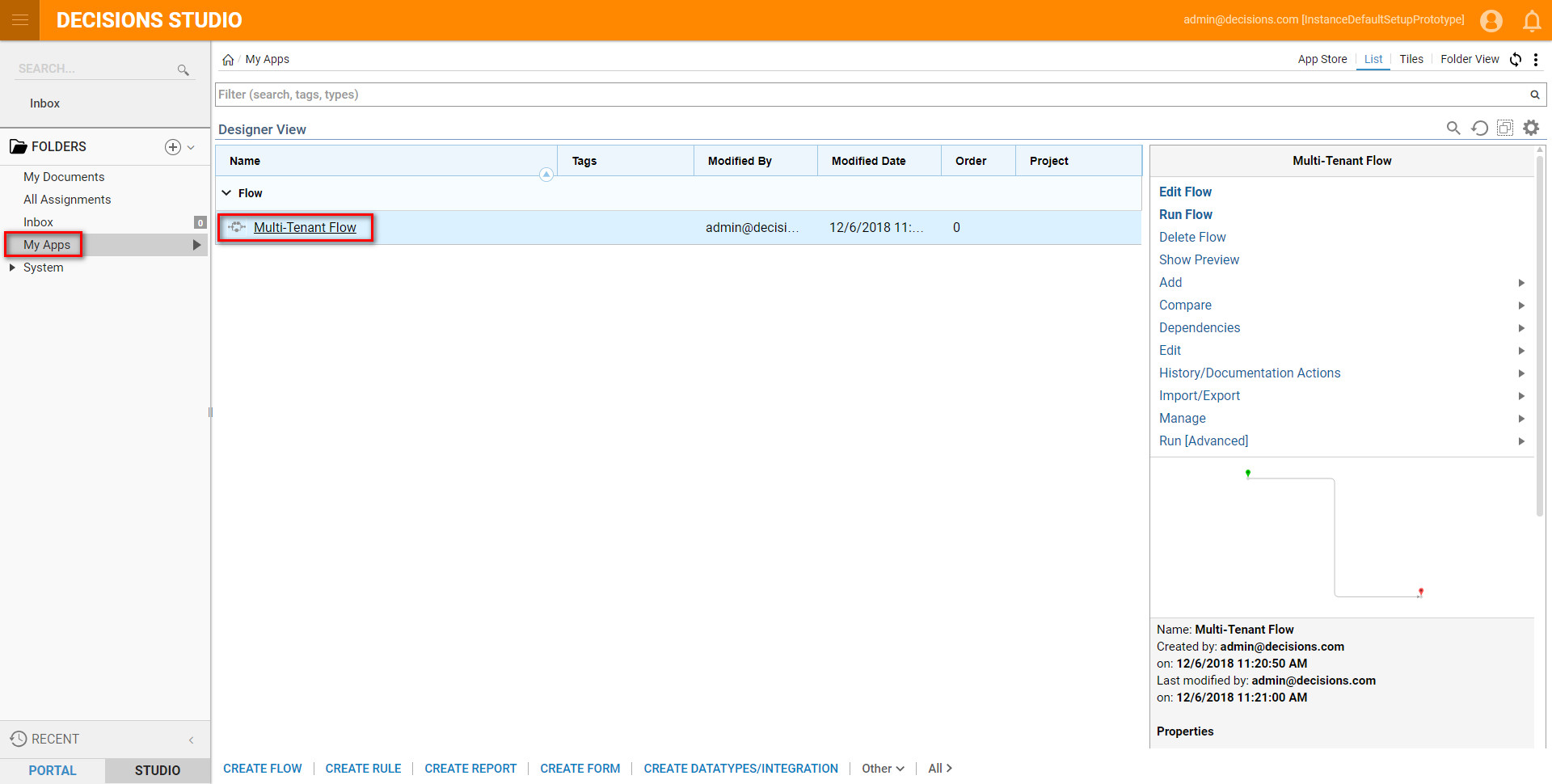Select the My Apps folder
This screenshot has height=784, width=1552.
[x=47, y=245]
